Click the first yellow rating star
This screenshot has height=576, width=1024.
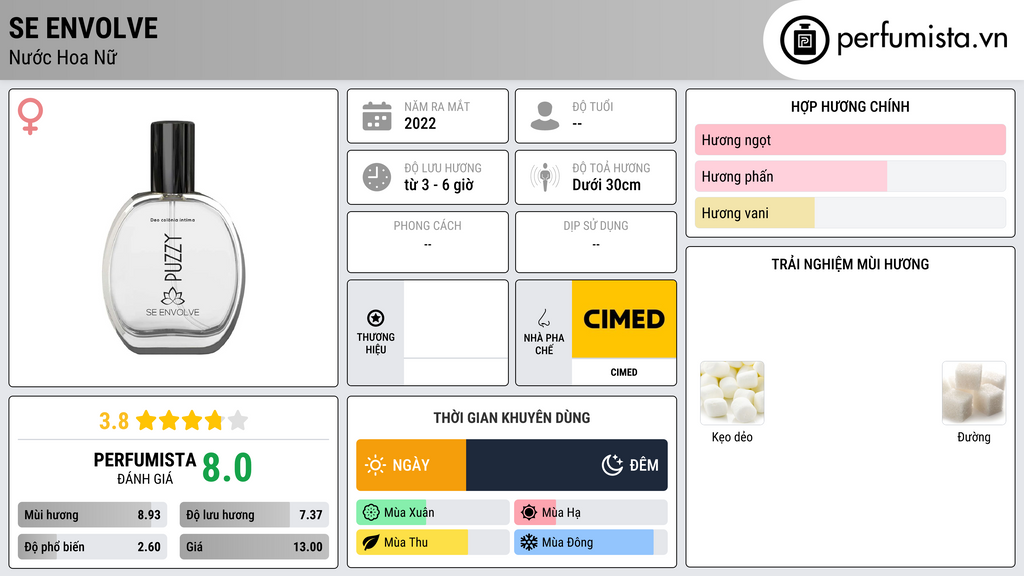pos(146,420)
